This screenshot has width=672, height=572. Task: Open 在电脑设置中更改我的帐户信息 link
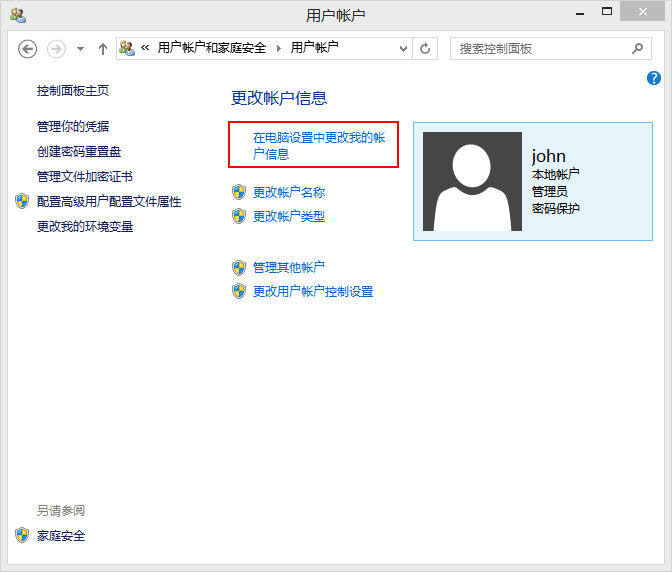[x=319, y=146]
